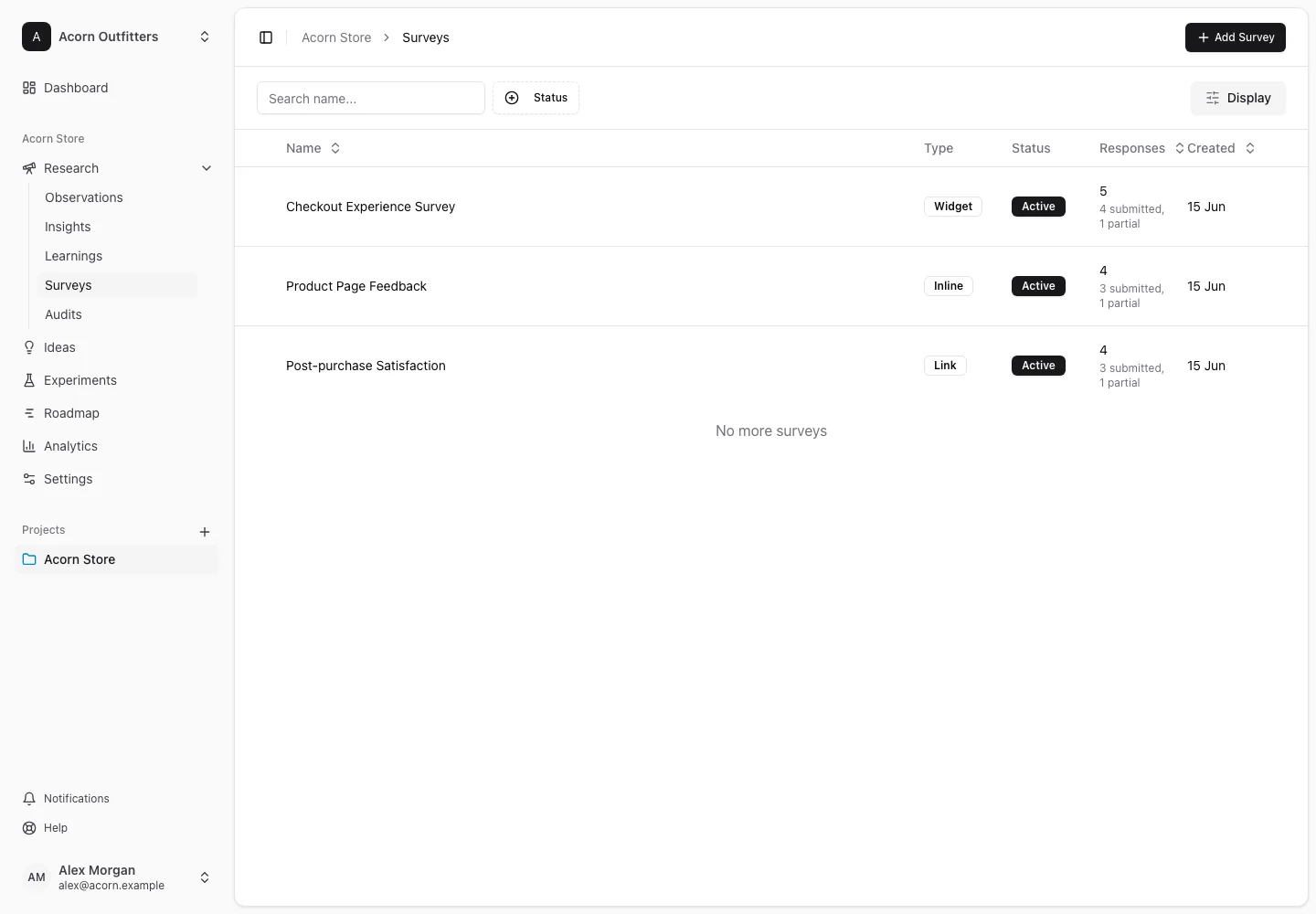This screenshot has height=914, width=1316.
Task: Click the Ideas lightbulb icon
Action: click(x=29, y=347)
